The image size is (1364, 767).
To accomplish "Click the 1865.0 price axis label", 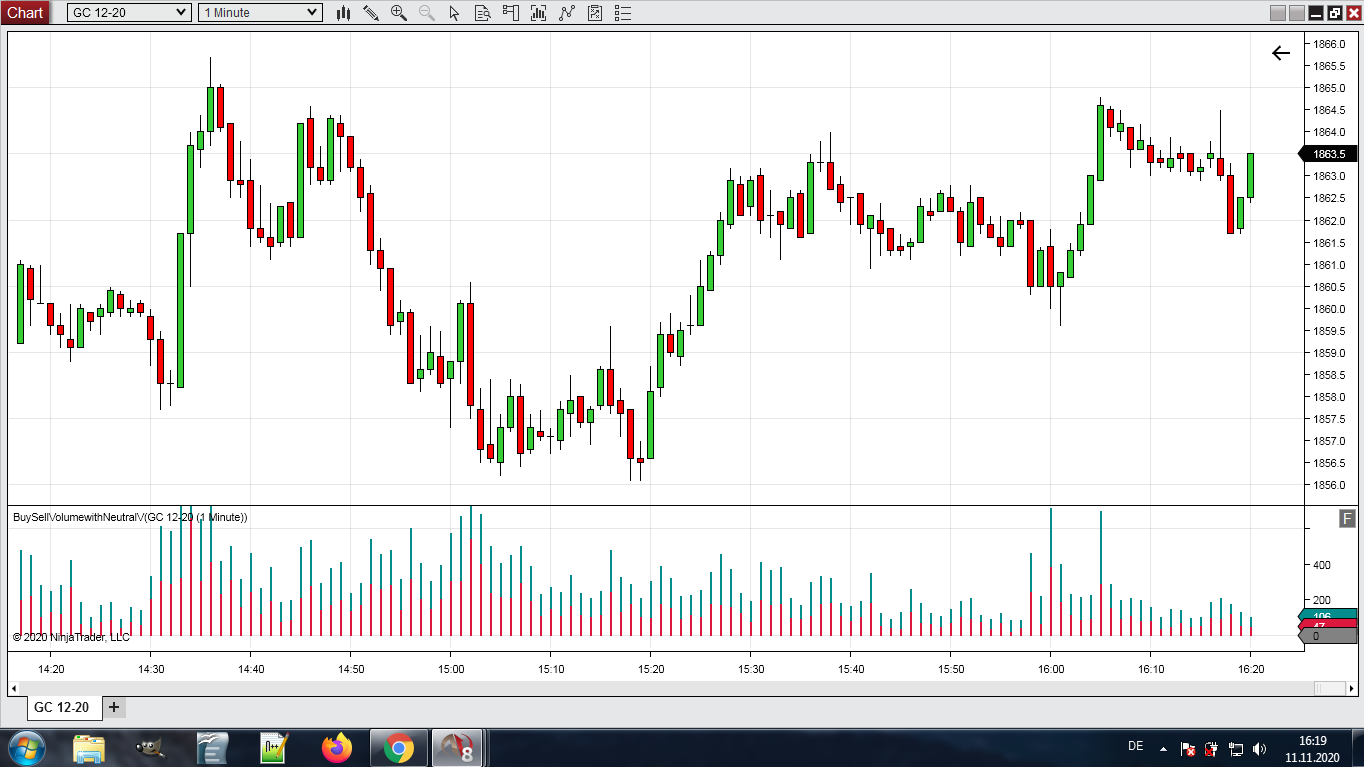I will [1329, 88].
